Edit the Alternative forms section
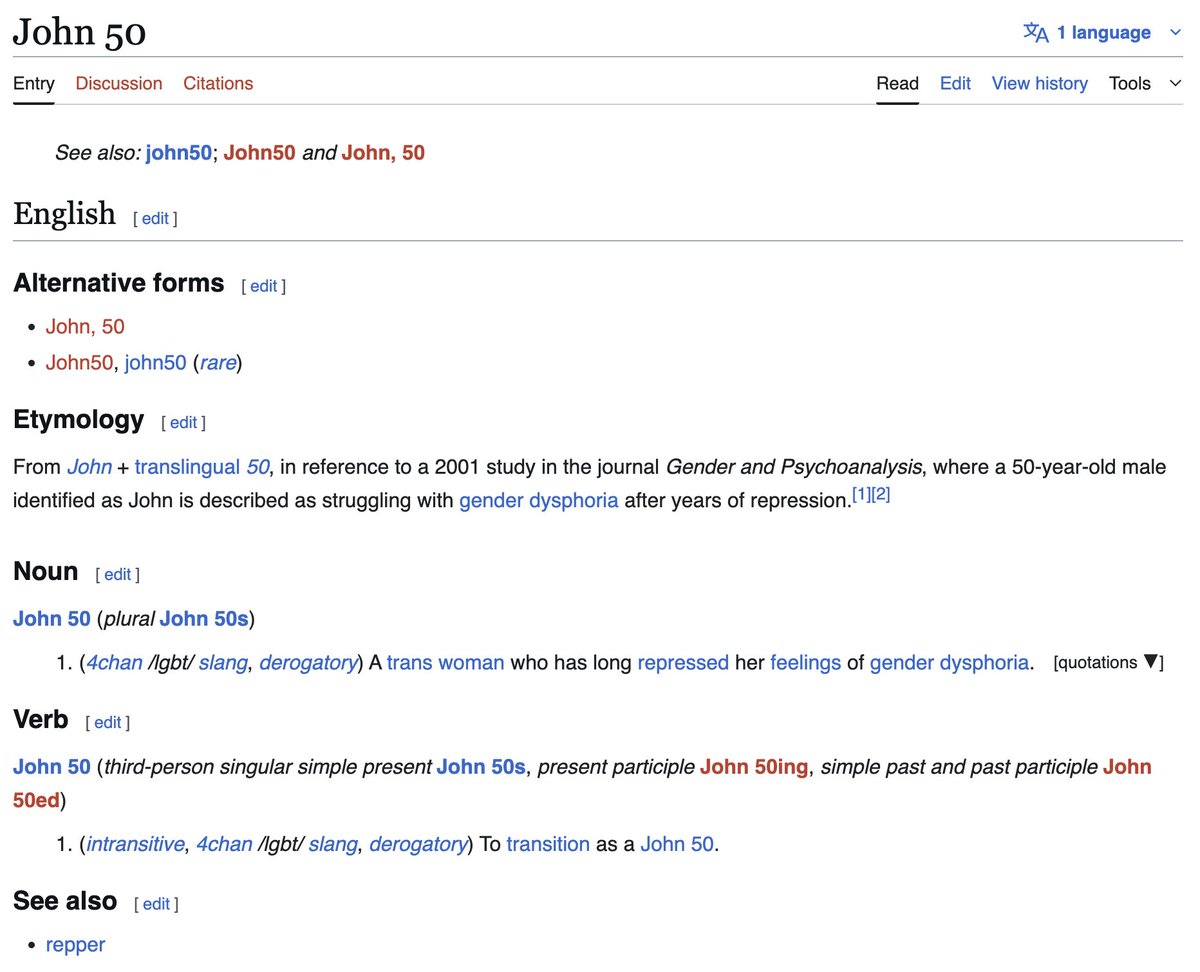1200x972 pixels. 263,286
